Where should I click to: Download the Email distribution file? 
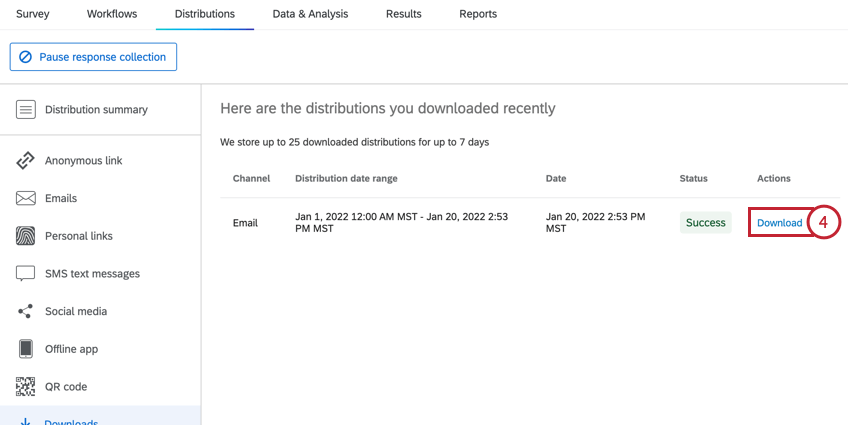coord(779,223)
